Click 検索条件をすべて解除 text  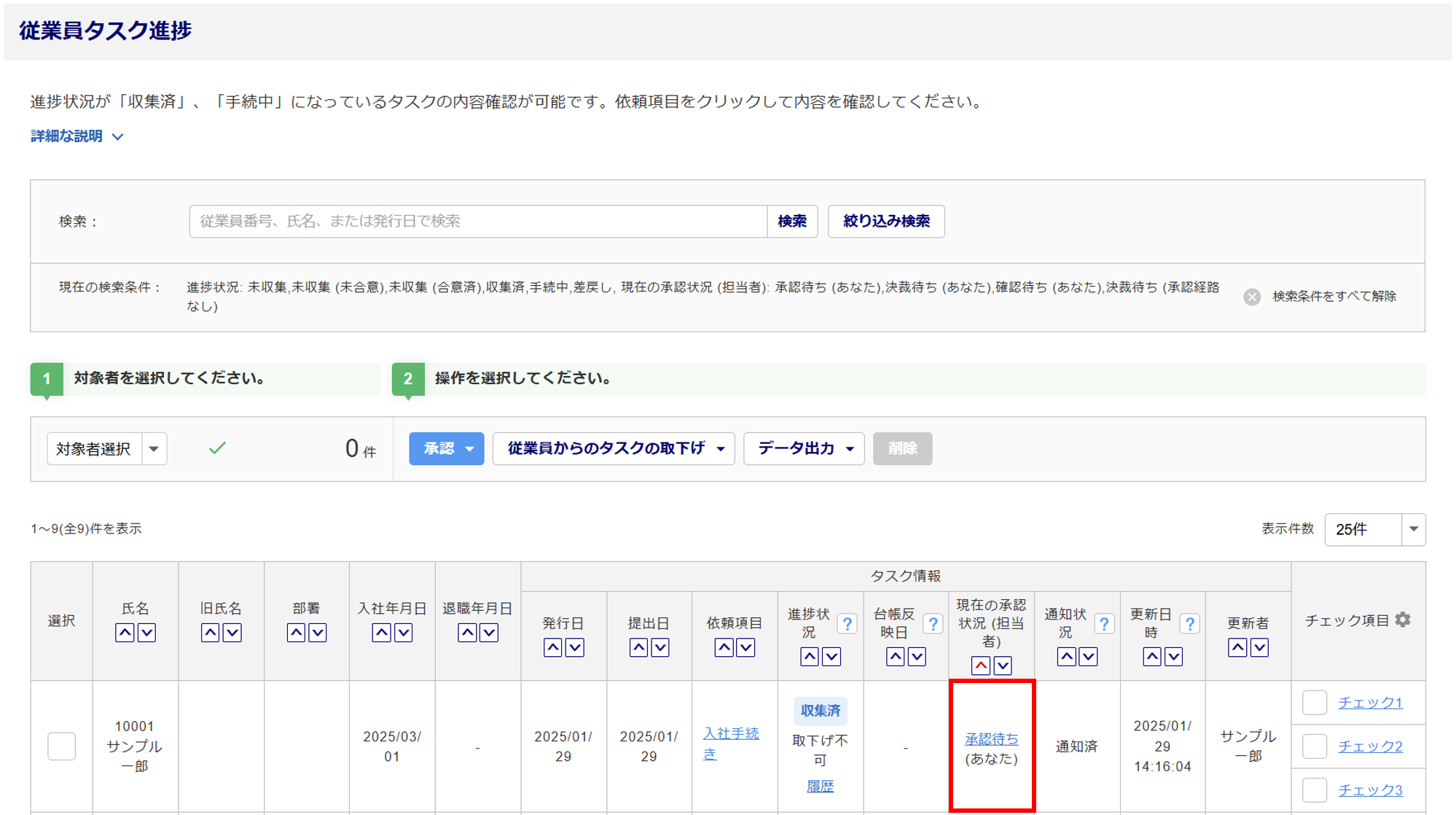(x=1334, y=297)
